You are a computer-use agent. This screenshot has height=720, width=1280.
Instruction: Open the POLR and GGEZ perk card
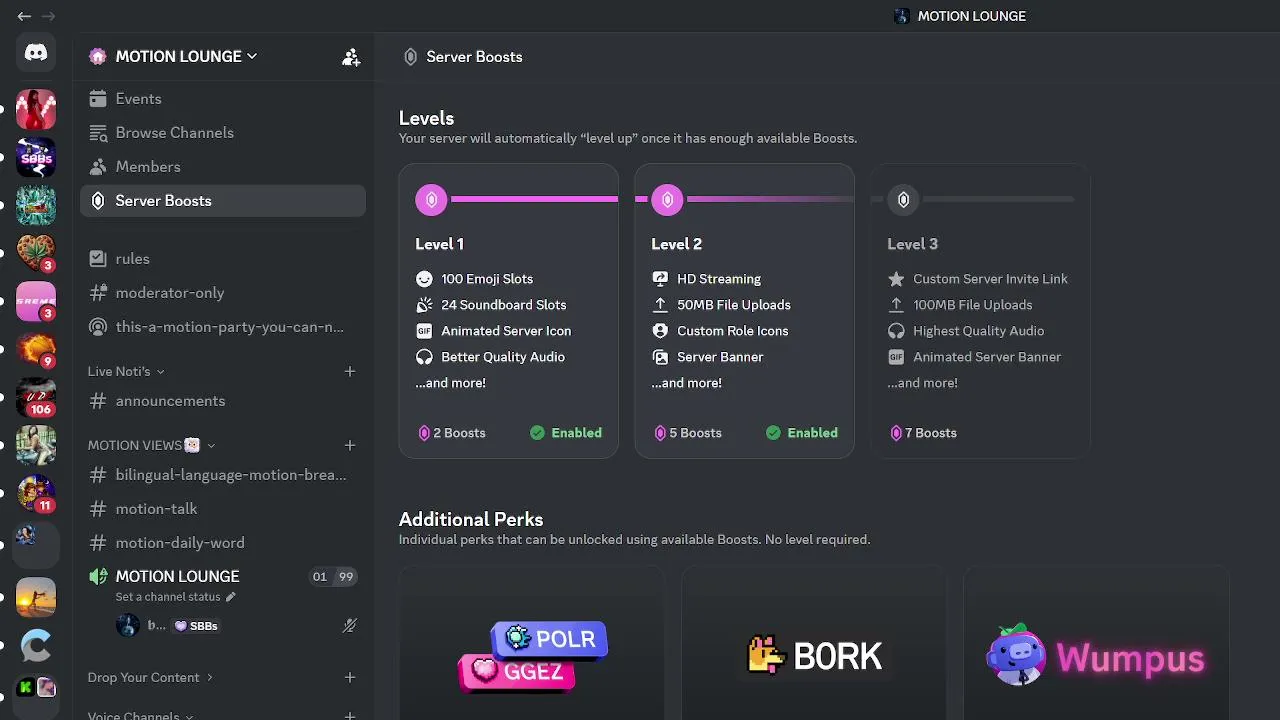(x=531, y=643)
